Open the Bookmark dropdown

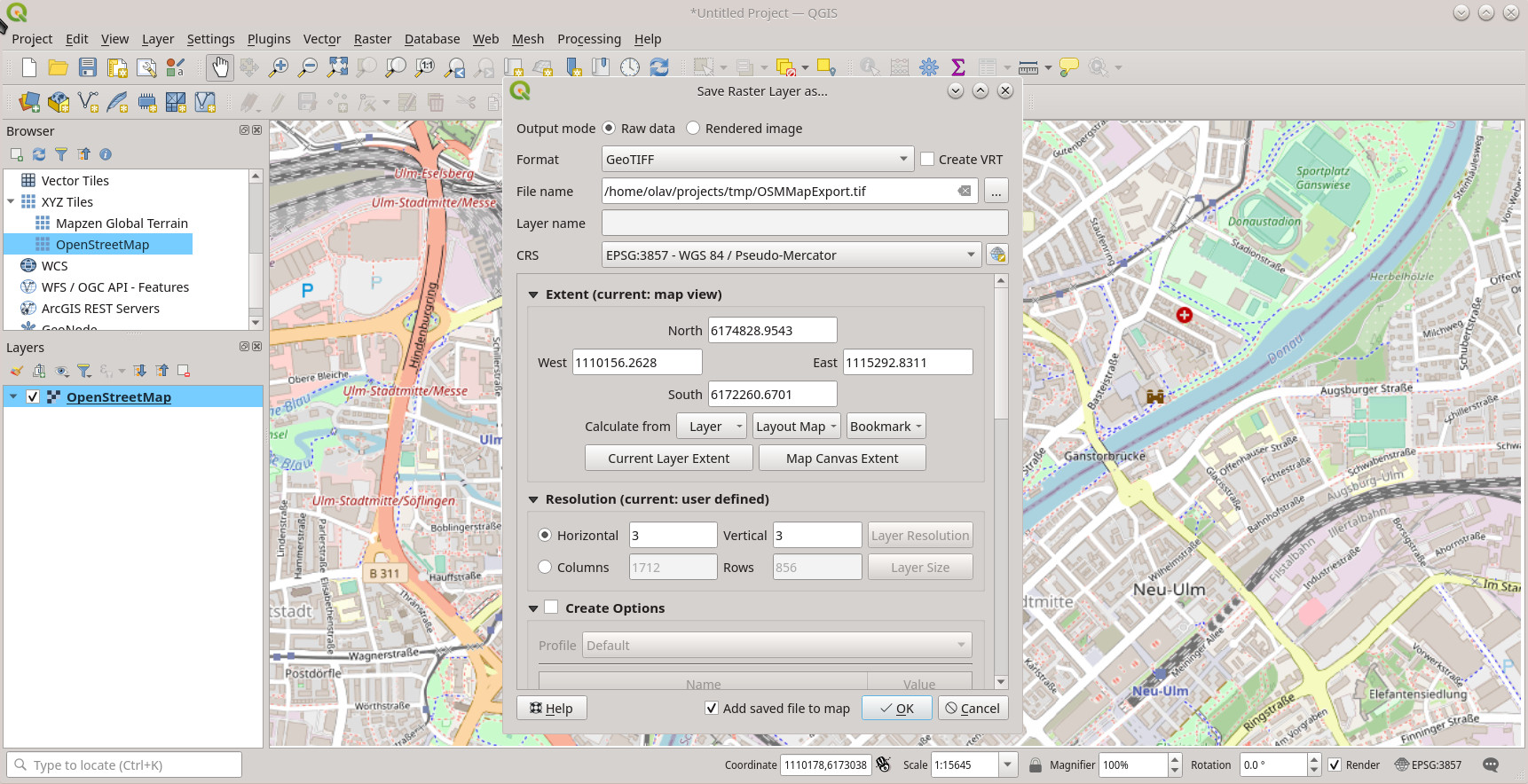[x=886, y=427]
